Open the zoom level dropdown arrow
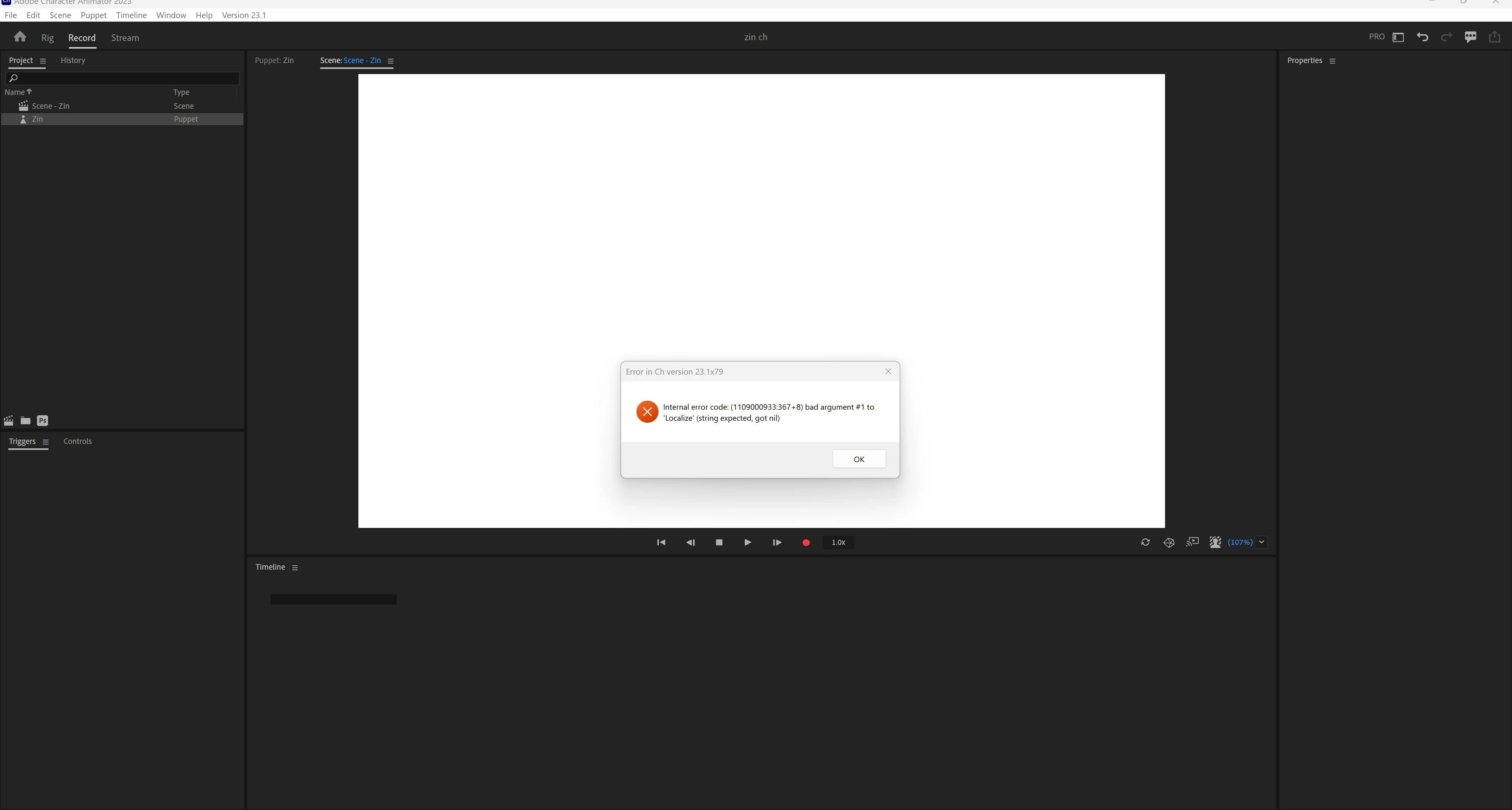1512x810 pixels. point(1262,542)
